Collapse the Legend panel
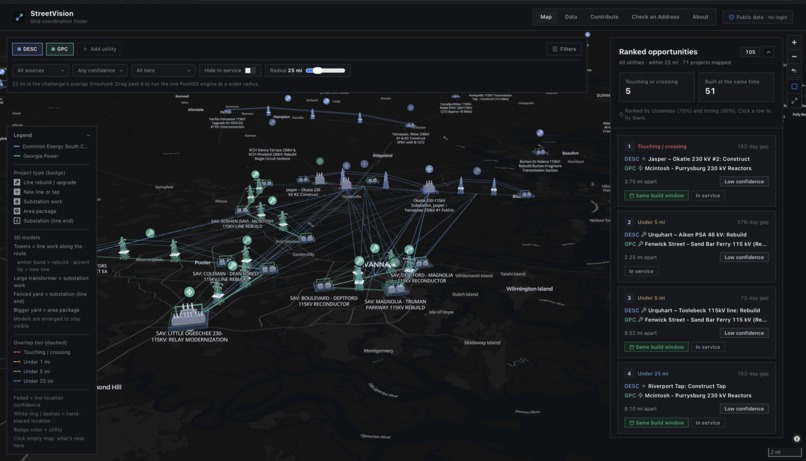 point(88,135)
